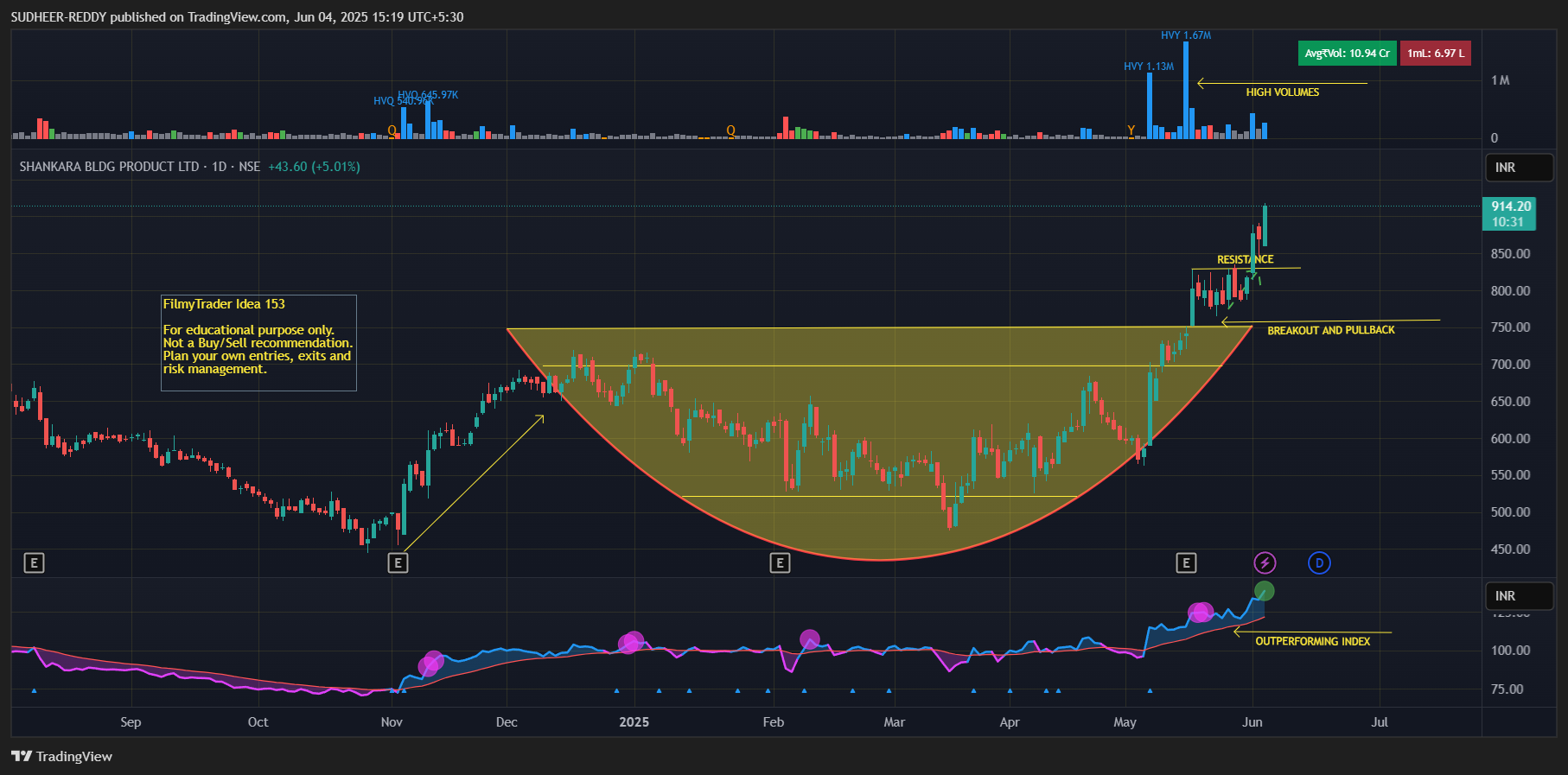The width and height of the screenshot is (1568, 775).
Task: Click the AvgVol 10.94 Cr green label
Action: pyautogui.click(x=1347, y=54)
